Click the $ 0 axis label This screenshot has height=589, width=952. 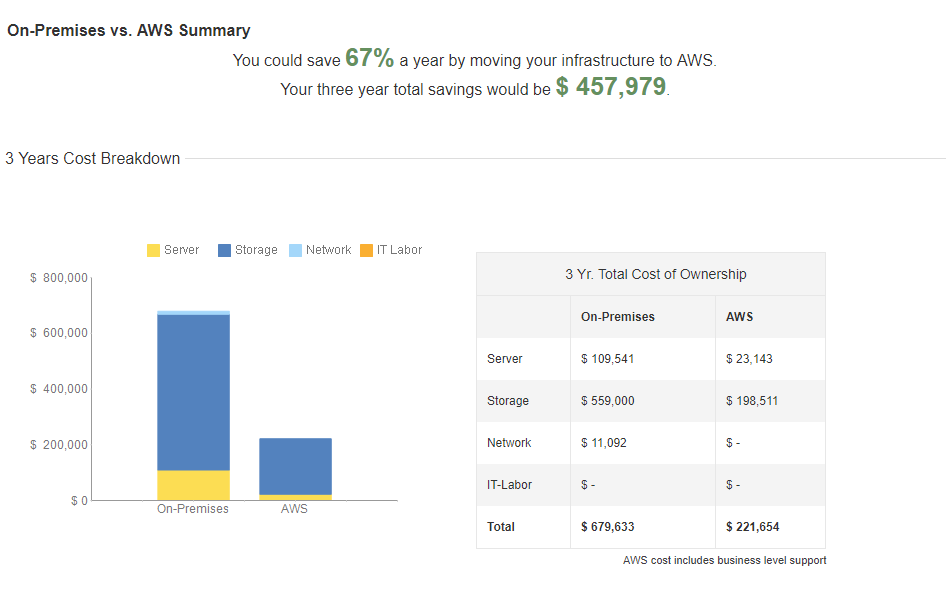(x=79, y=501)
